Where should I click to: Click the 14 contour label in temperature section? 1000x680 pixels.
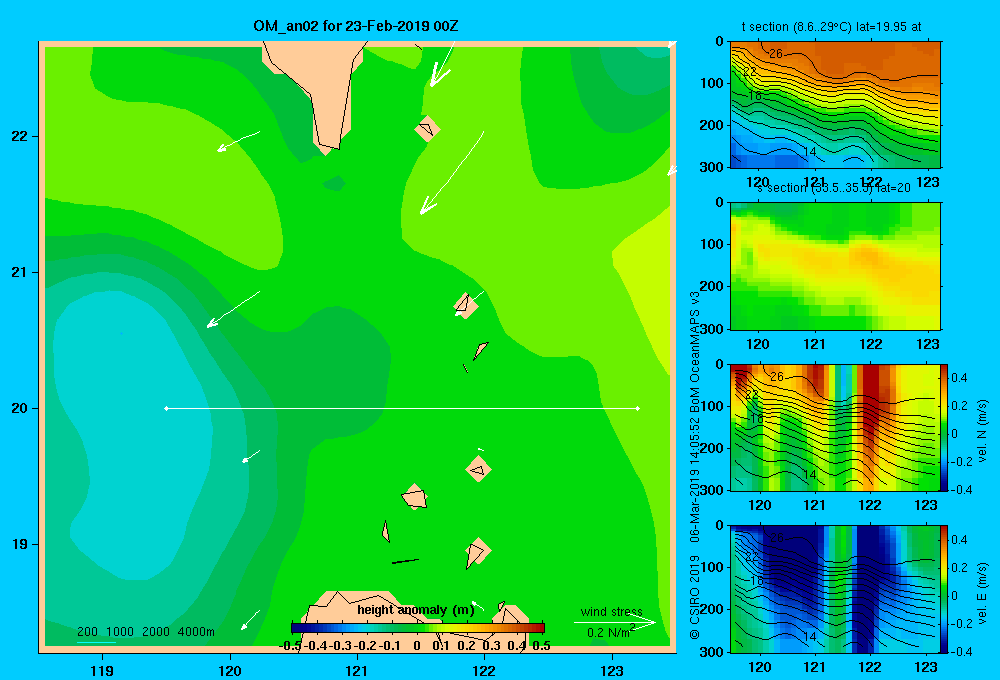(809, 152)
